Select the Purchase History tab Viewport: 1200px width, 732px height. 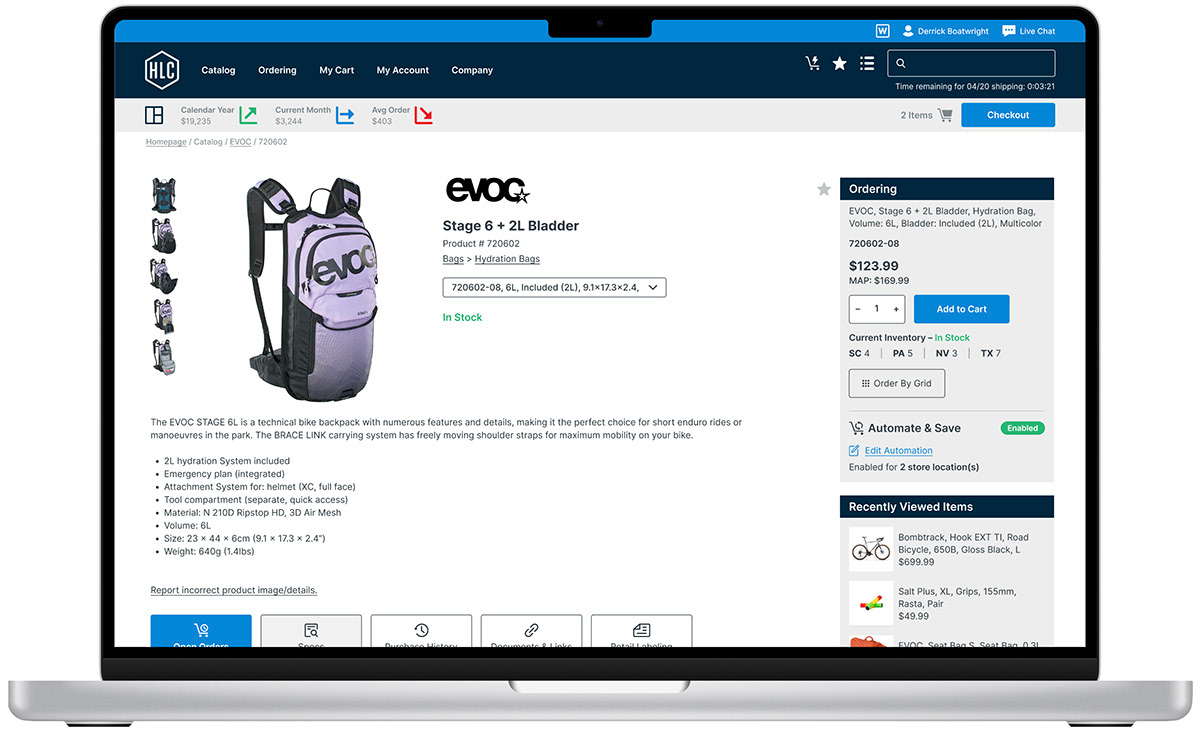(421, 632)
